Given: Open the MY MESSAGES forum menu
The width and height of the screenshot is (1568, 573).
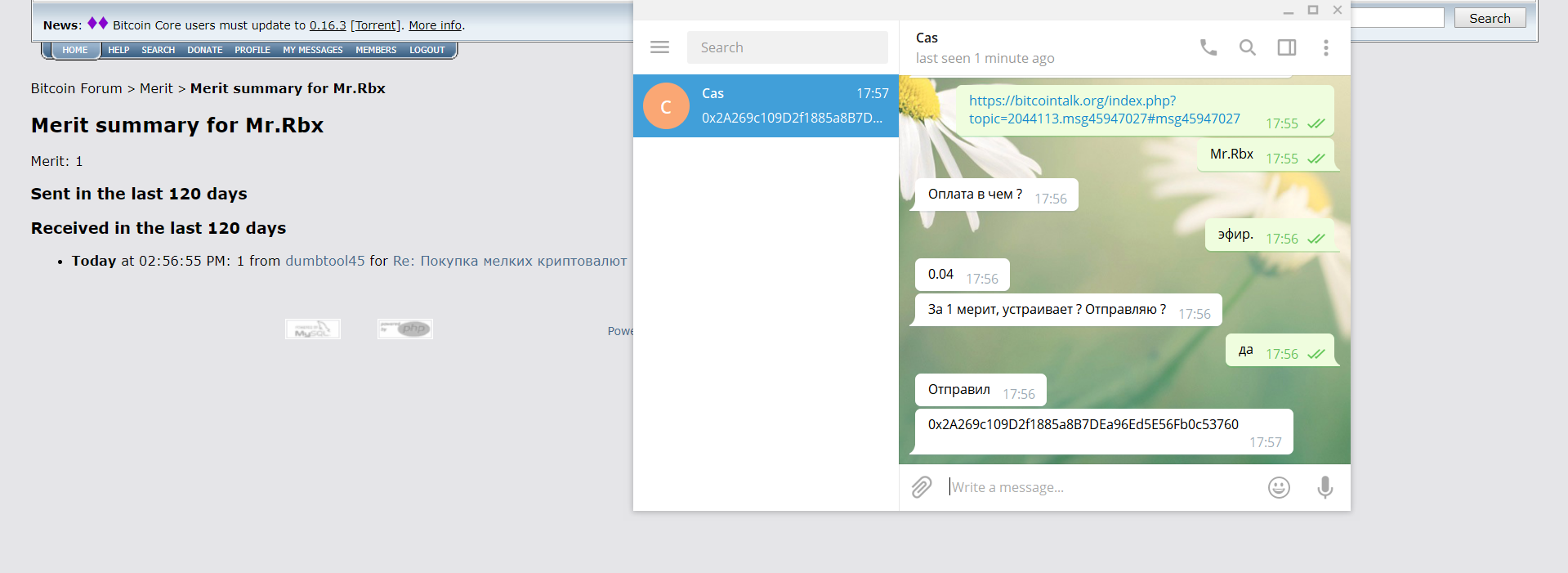Looking at the screenshot, I should click(313, 50).
